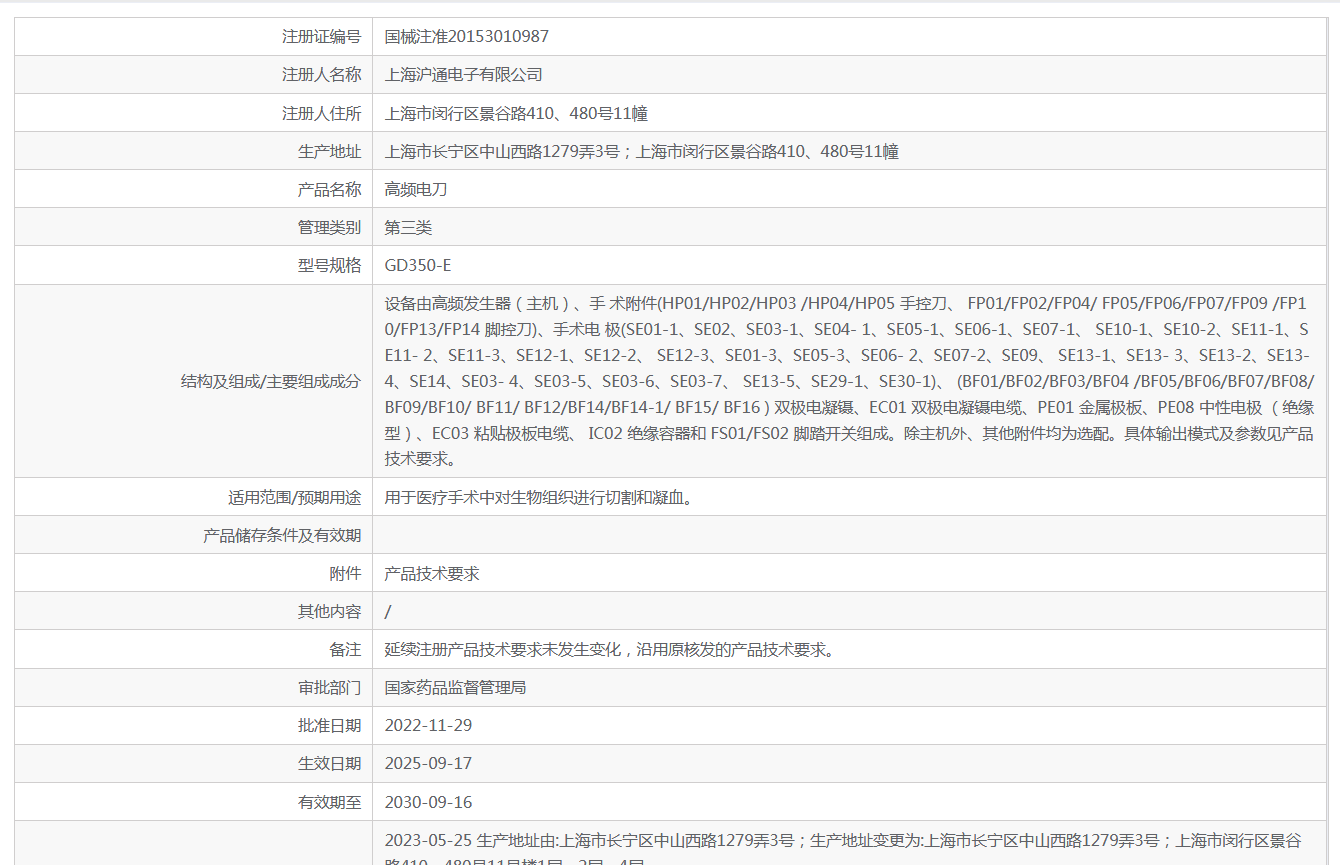
Task: Select the 结构及组成/主要组成成分 label
Action: (x=271, y=381)
